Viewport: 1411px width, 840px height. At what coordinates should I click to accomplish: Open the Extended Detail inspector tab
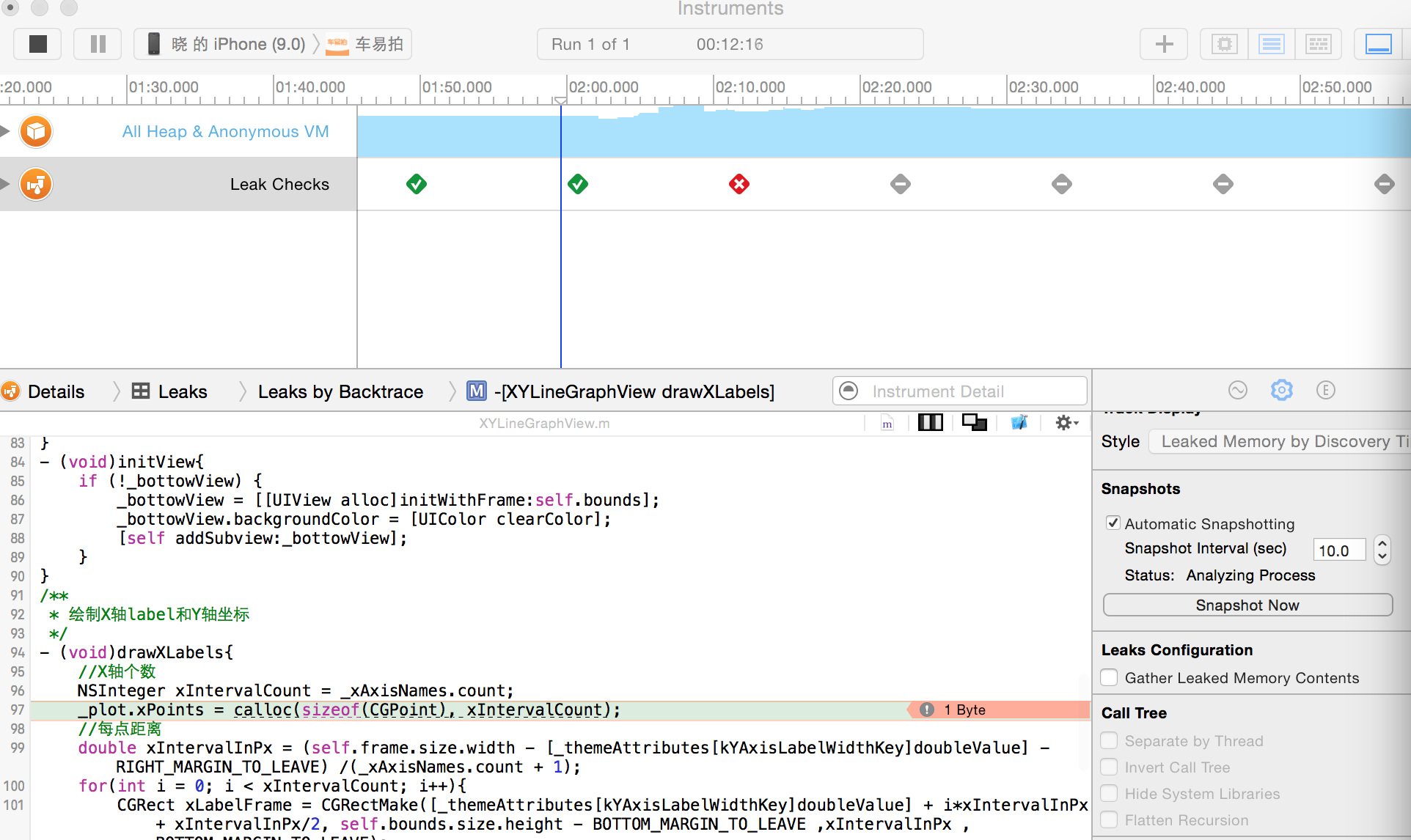click(x=1326, y=390)
